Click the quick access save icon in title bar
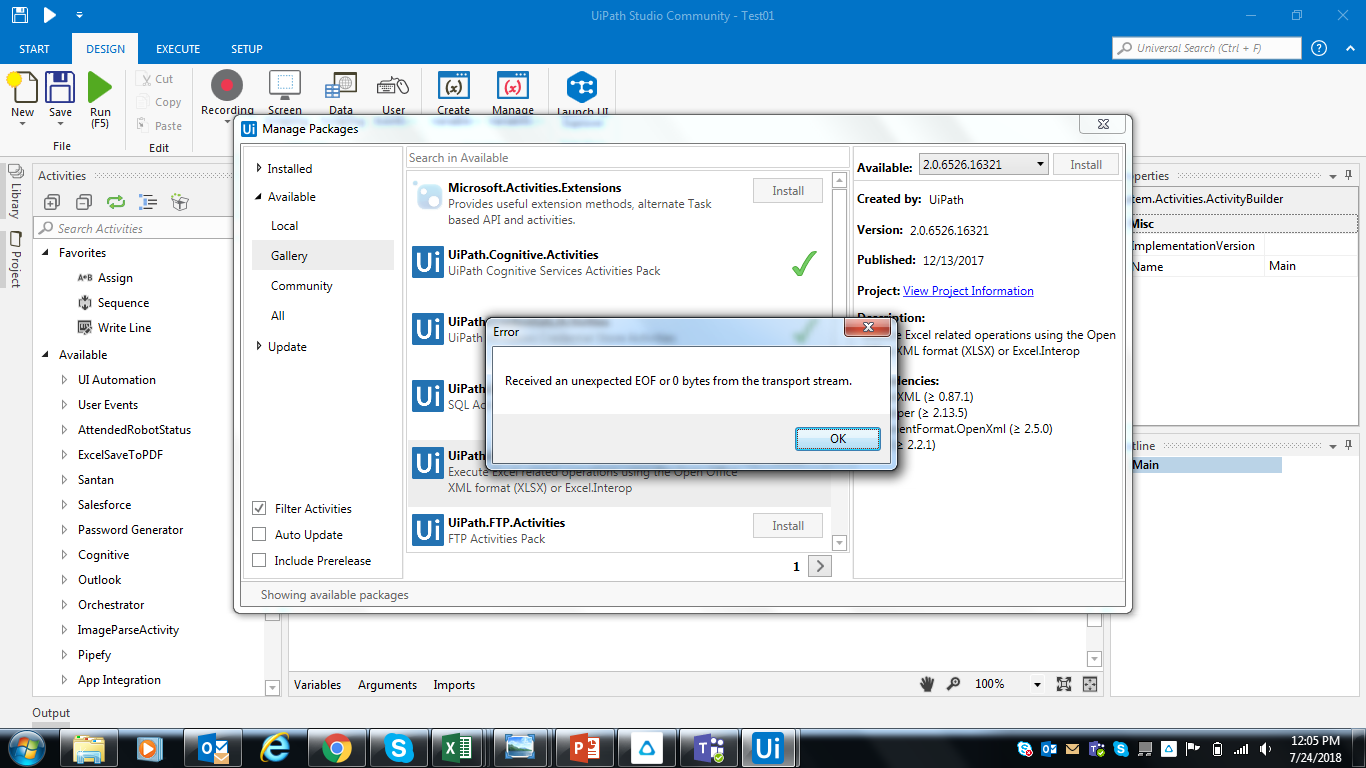Screen dimensions: 1366x768 click(x=20, y=15)
